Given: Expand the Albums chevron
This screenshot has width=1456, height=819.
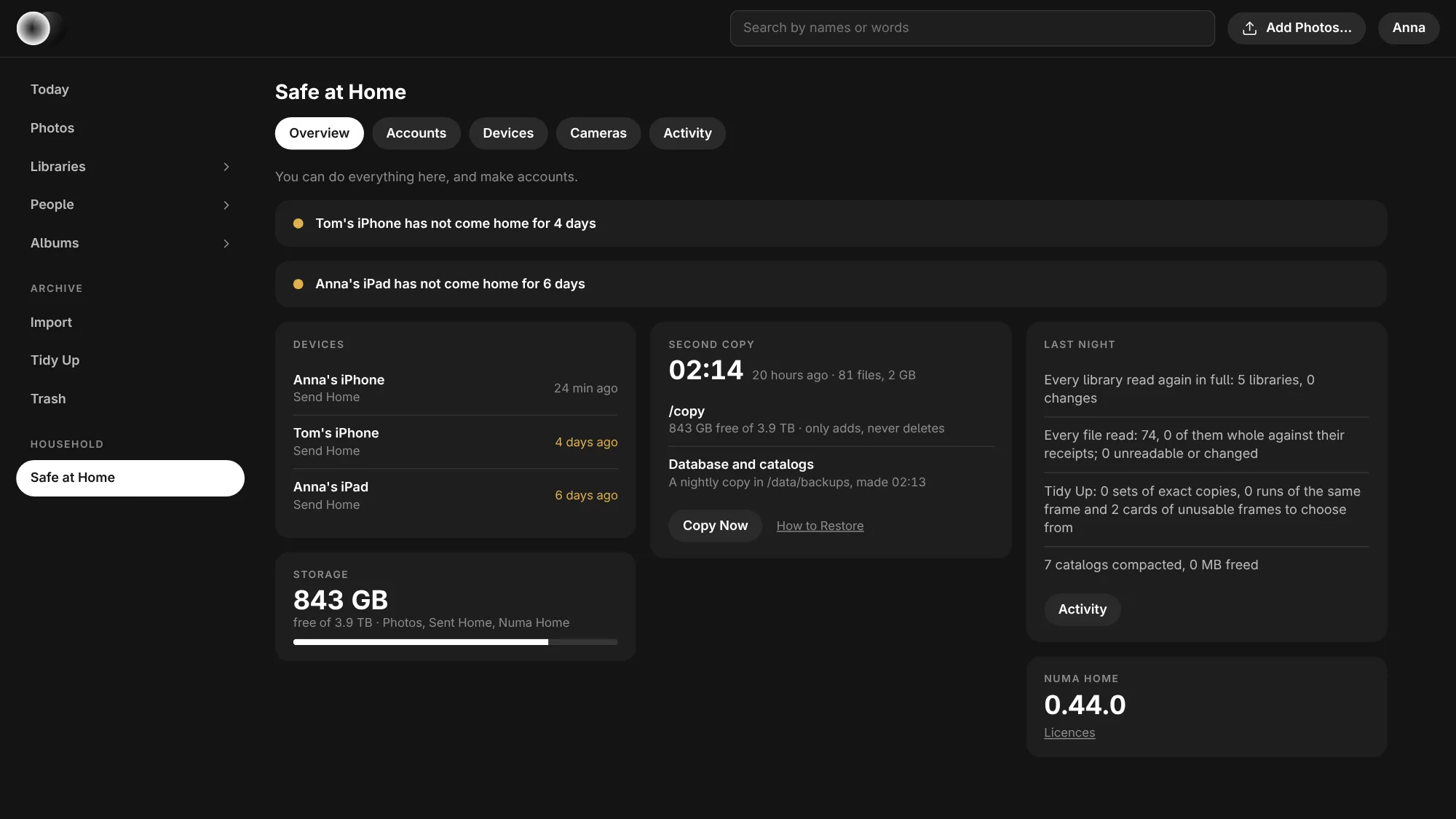Looking at the screenshot, I should point(226,244).
